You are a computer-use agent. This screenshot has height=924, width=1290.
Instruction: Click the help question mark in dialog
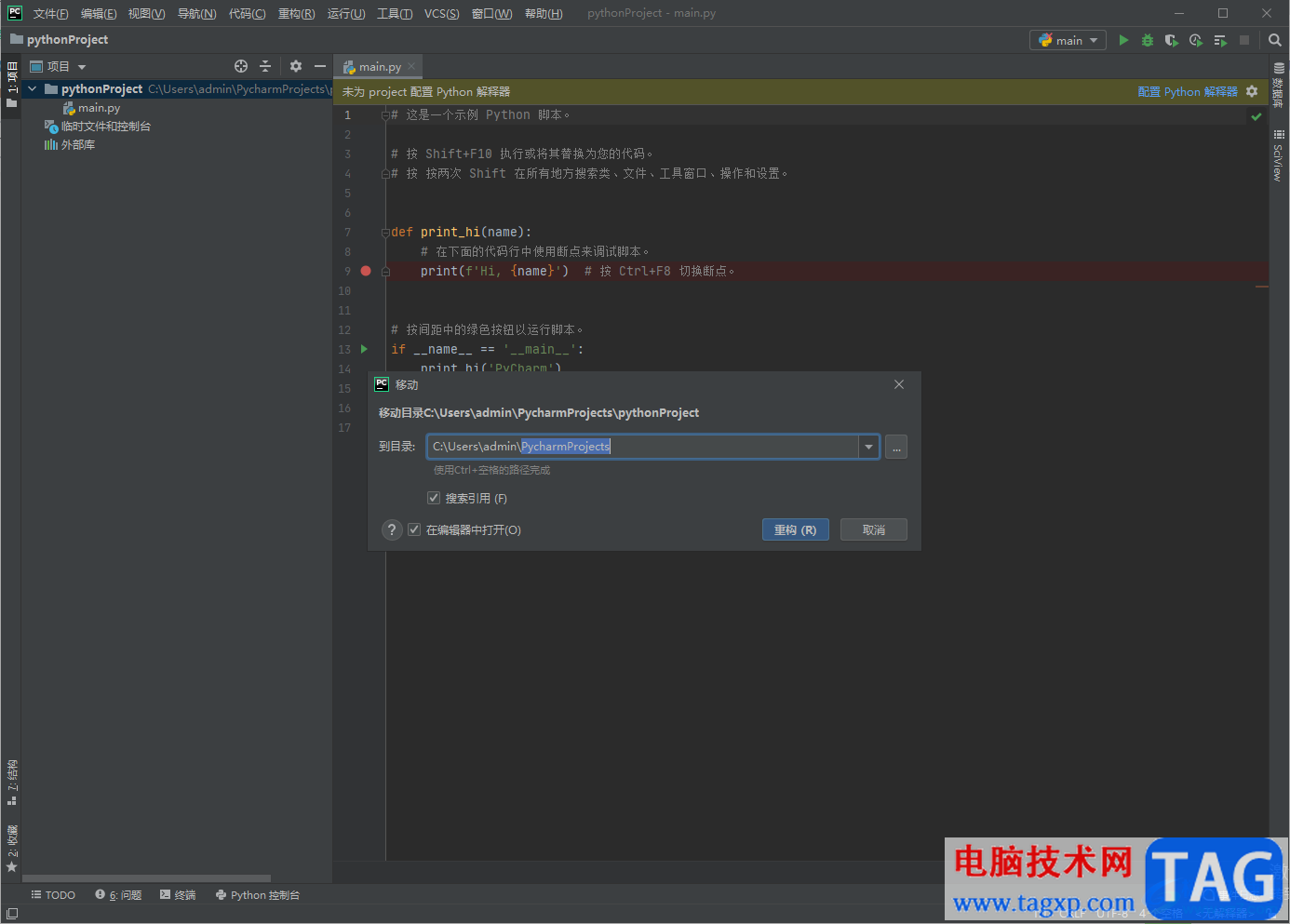tap(392, 529)
